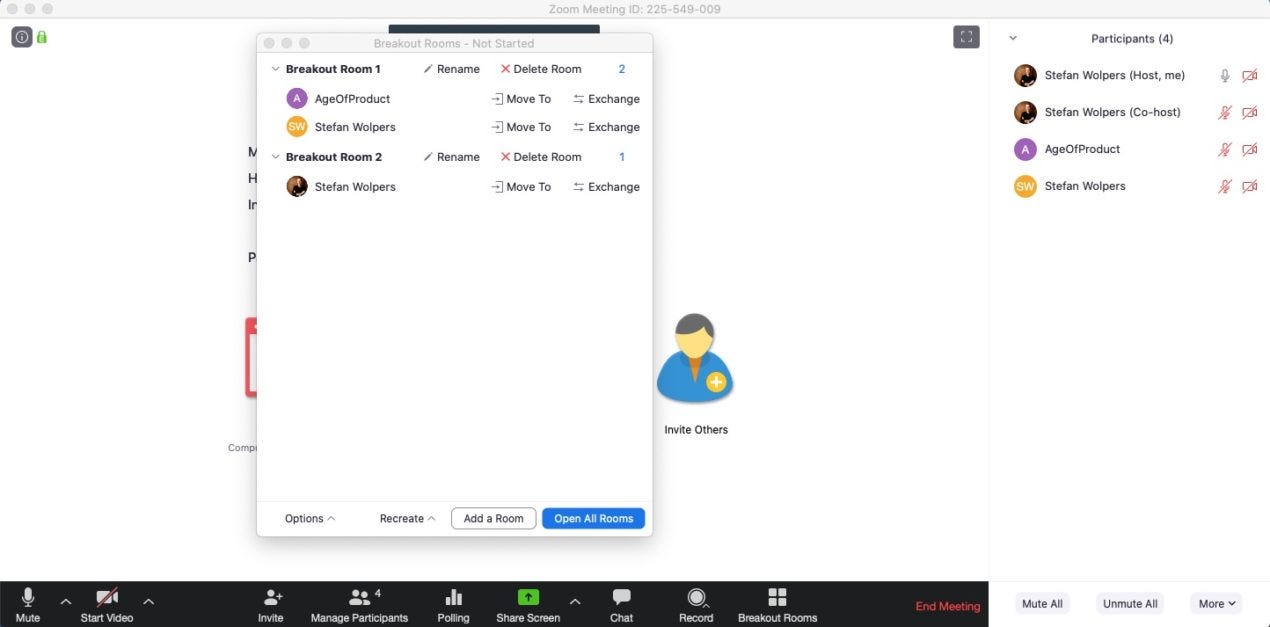
Task: Enter full screen with the expand icon
Action: pos(966,37)
